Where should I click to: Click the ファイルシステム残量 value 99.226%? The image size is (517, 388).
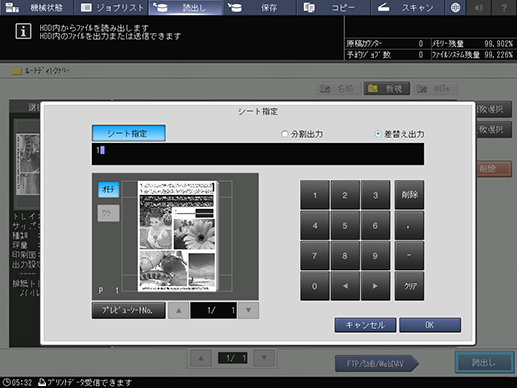[x=499, y=55]
